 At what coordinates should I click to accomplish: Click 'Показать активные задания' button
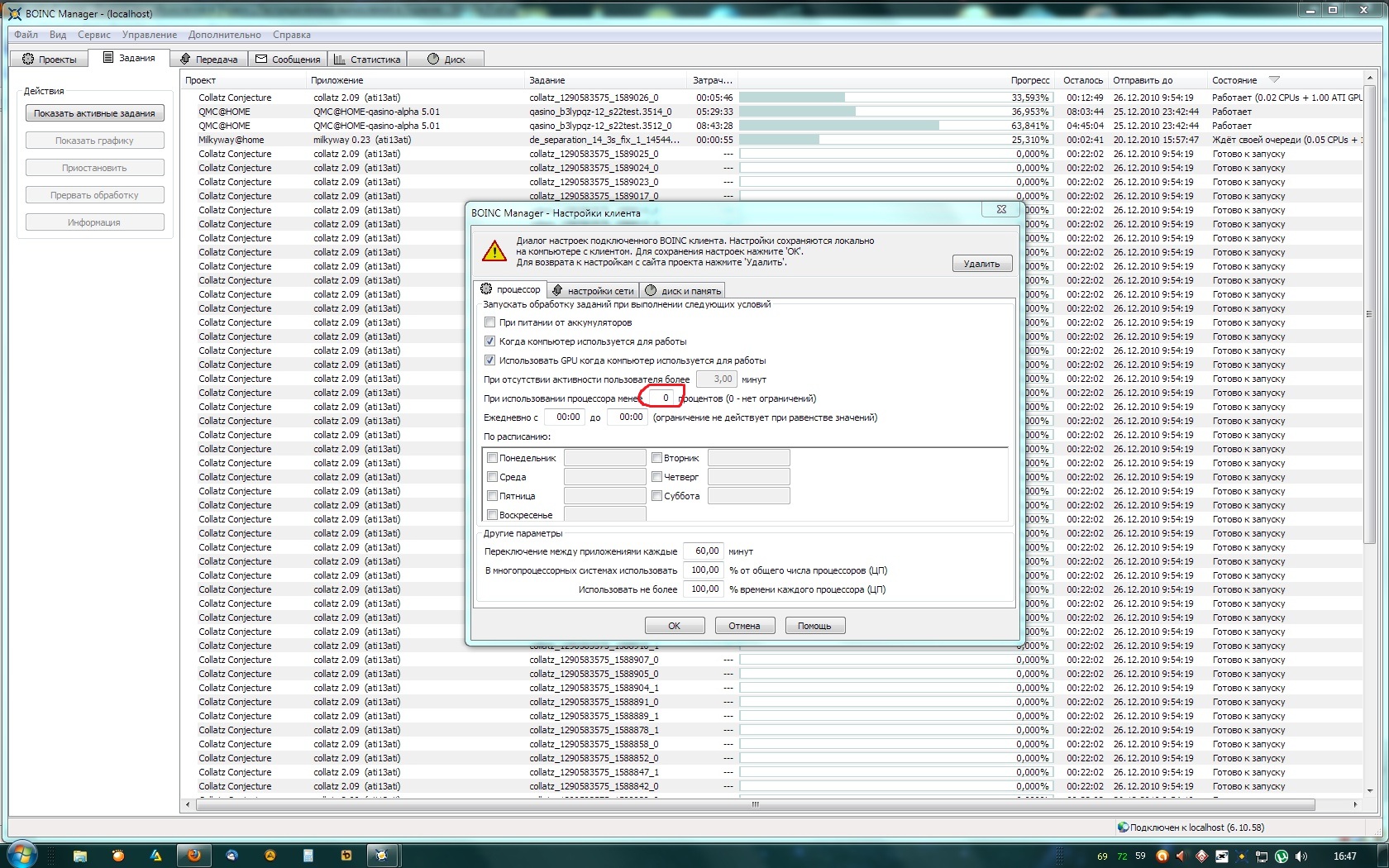pyautogui.click(x=94, y=113)
